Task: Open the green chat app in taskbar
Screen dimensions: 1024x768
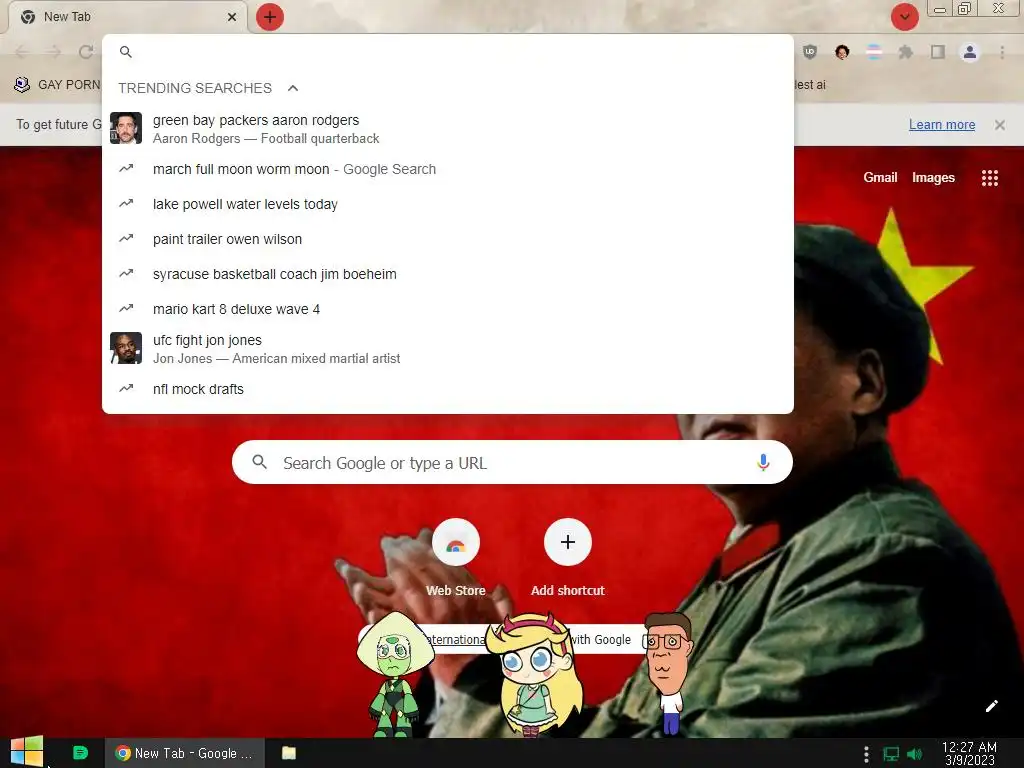Action: pos(80,753)
